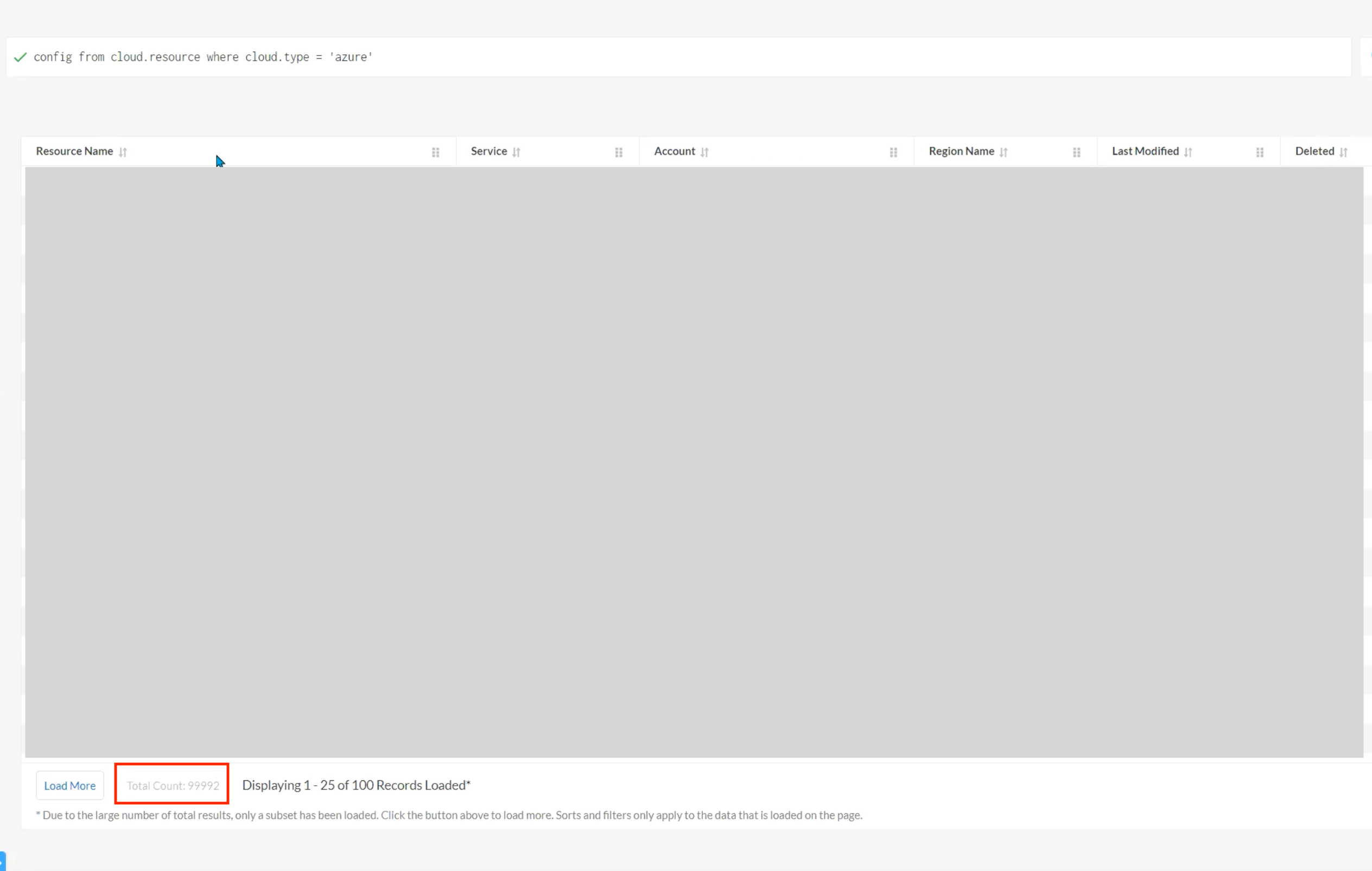Click the Resource Name column grip handle
The height and width of the screenshot is (871, 1372).
pyautogui.click(x=436, y=152)
